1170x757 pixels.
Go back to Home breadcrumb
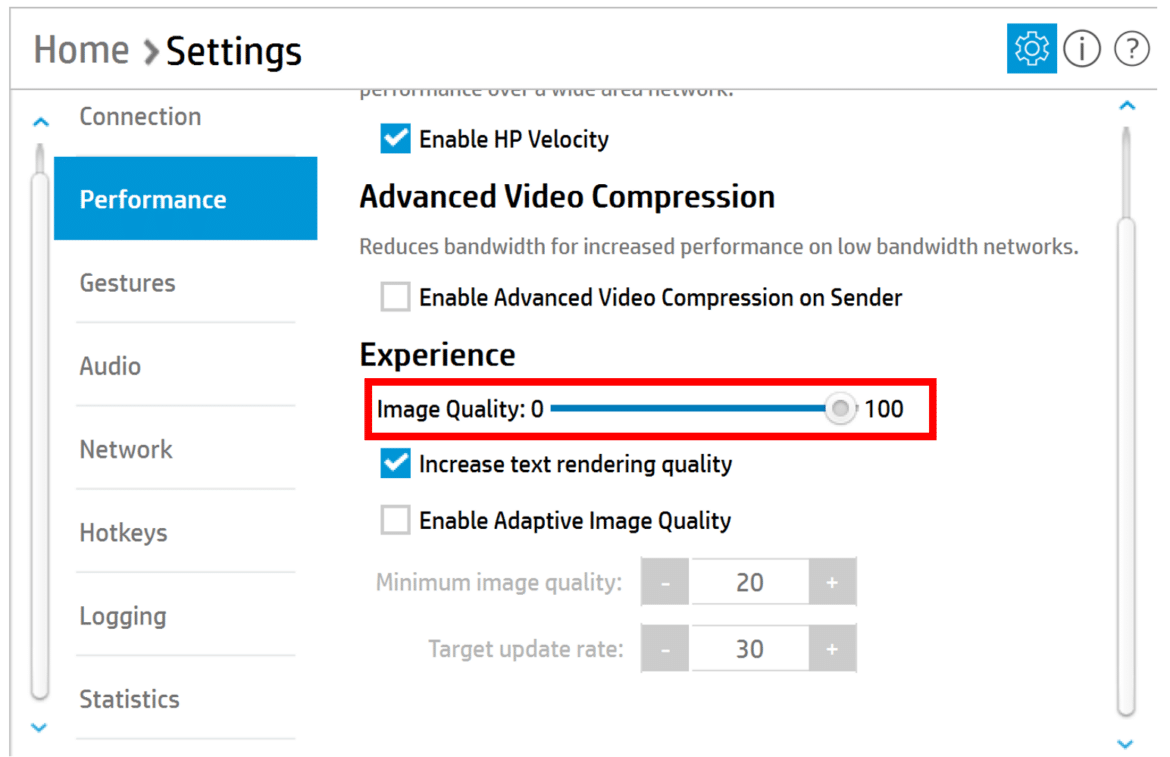(x=81, y=50)
